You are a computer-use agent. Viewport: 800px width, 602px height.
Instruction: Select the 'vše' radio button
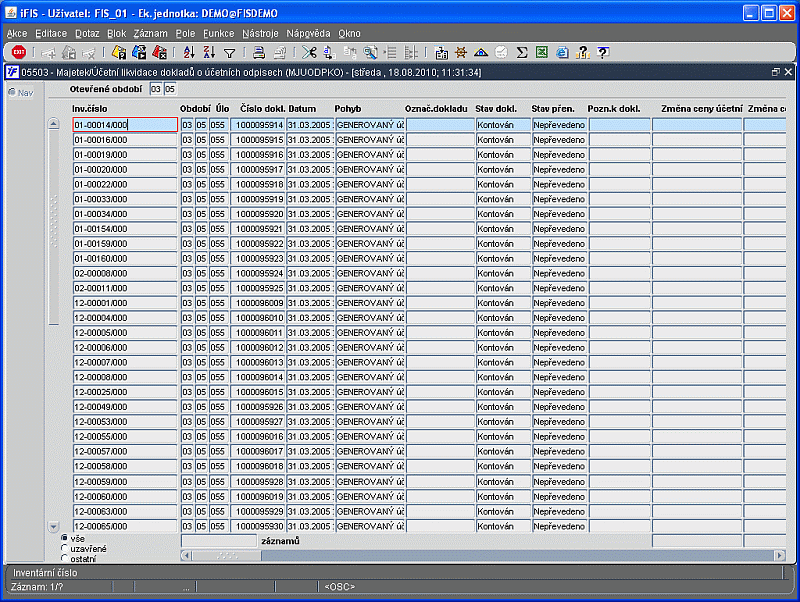[64, 538]
